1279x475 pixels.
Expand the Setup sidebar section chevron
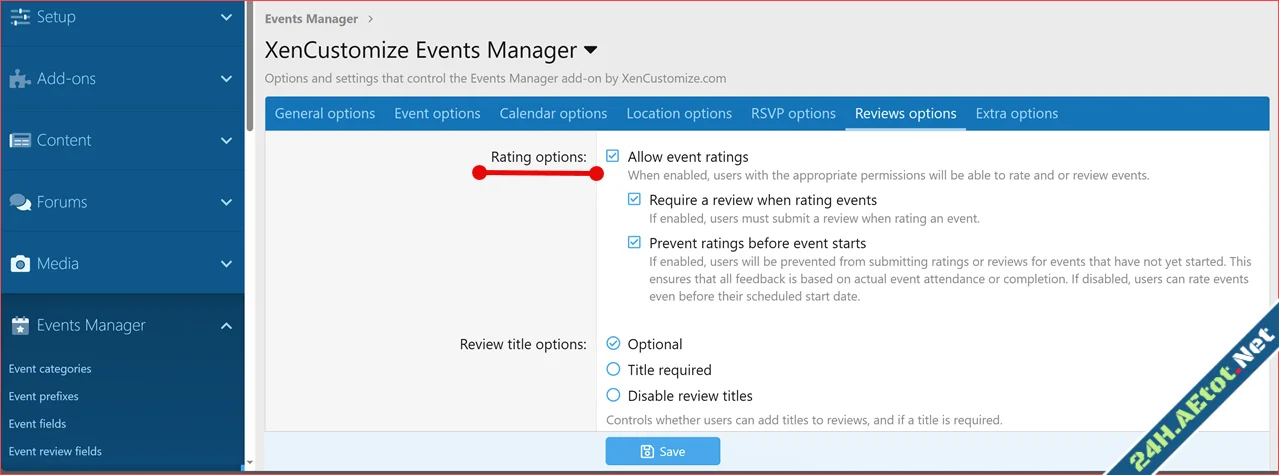click(x=227, y=17)
